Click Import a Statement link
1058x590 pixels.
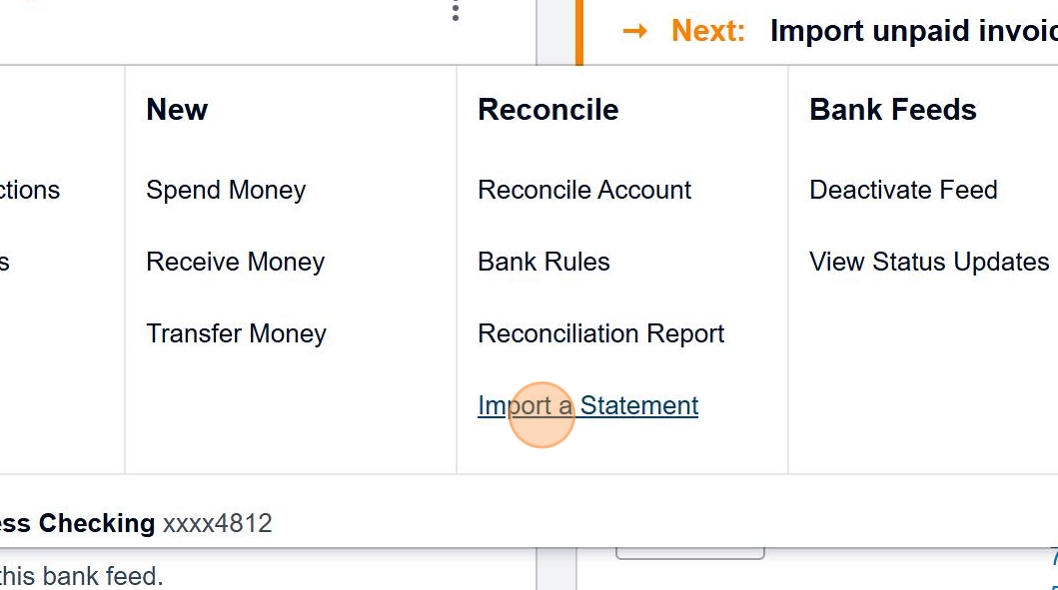tap(588, 406)
